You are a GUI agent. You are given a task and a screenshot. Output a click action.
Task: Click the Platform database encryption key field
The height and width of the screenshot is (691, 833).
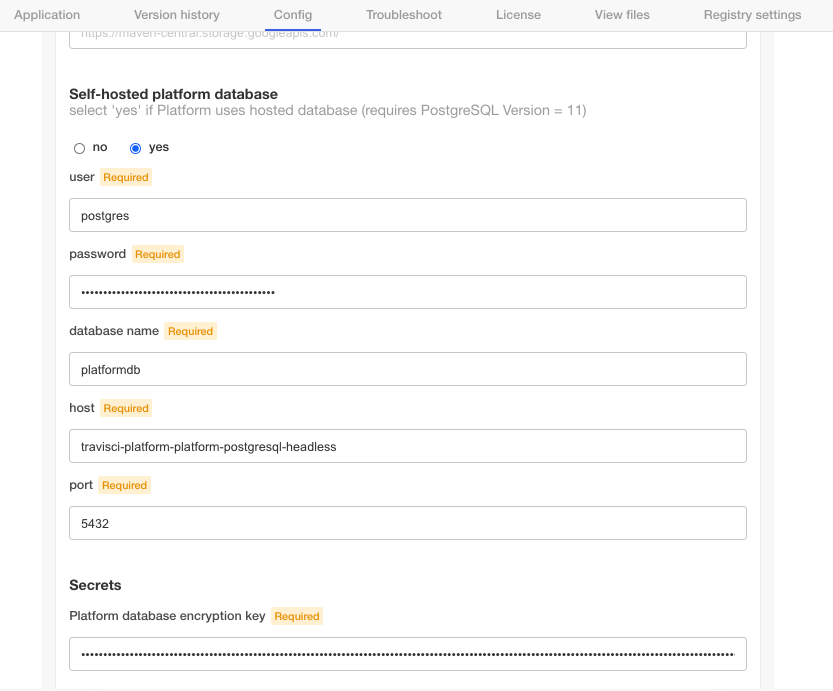[407, 654]
